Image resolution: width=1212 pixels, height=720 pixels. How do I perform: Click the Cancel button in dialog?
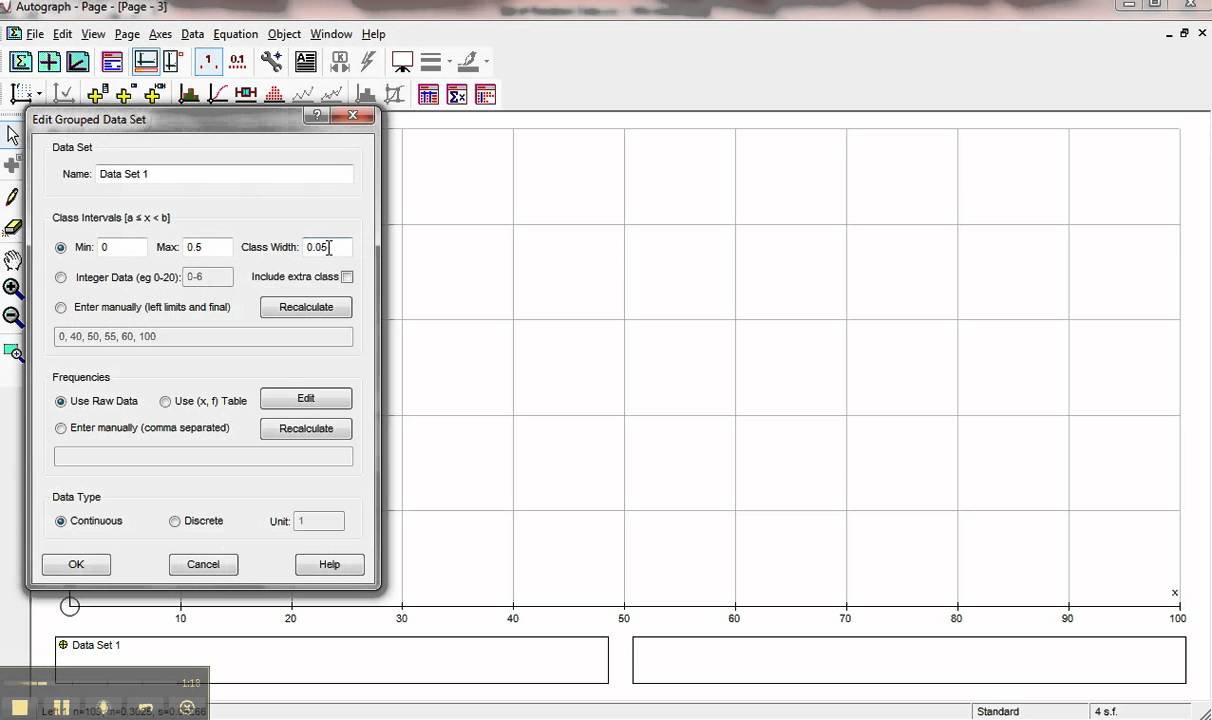203,564
